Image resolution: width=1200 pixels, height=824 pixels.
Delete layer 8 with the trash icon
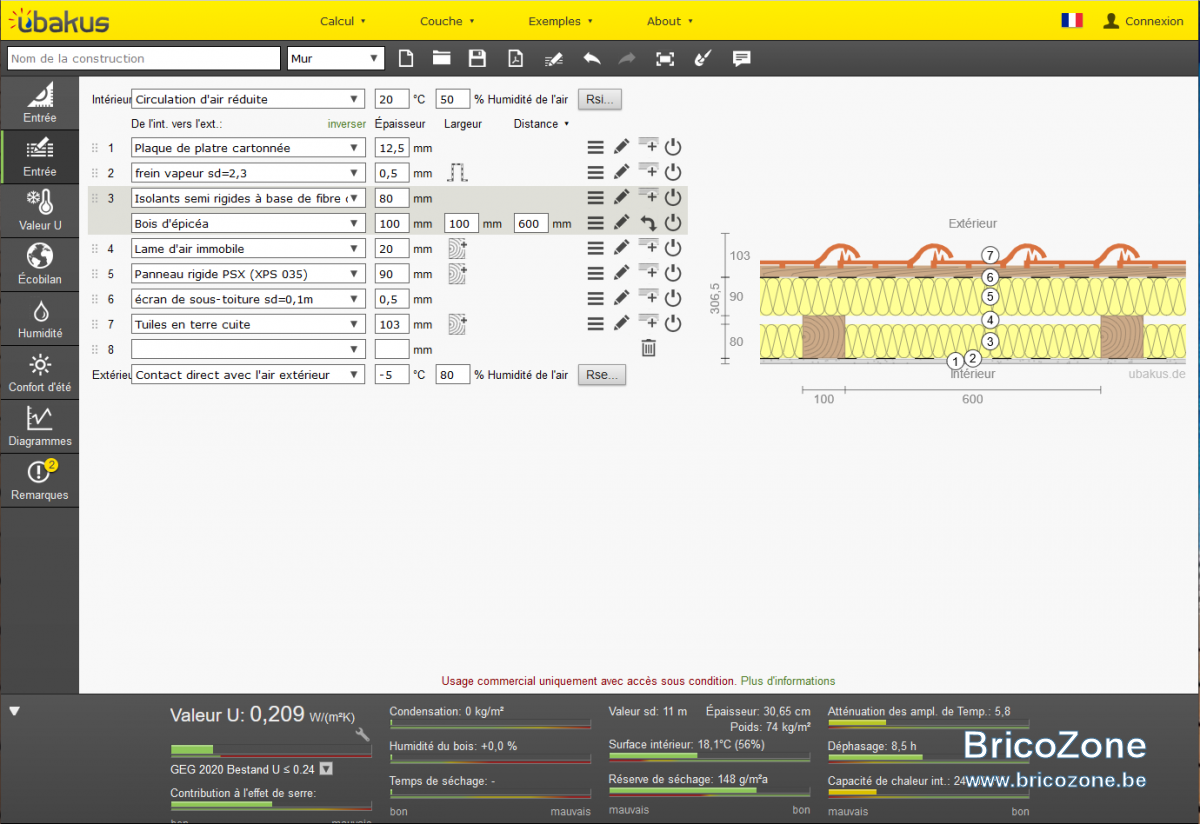click(648, 348)
